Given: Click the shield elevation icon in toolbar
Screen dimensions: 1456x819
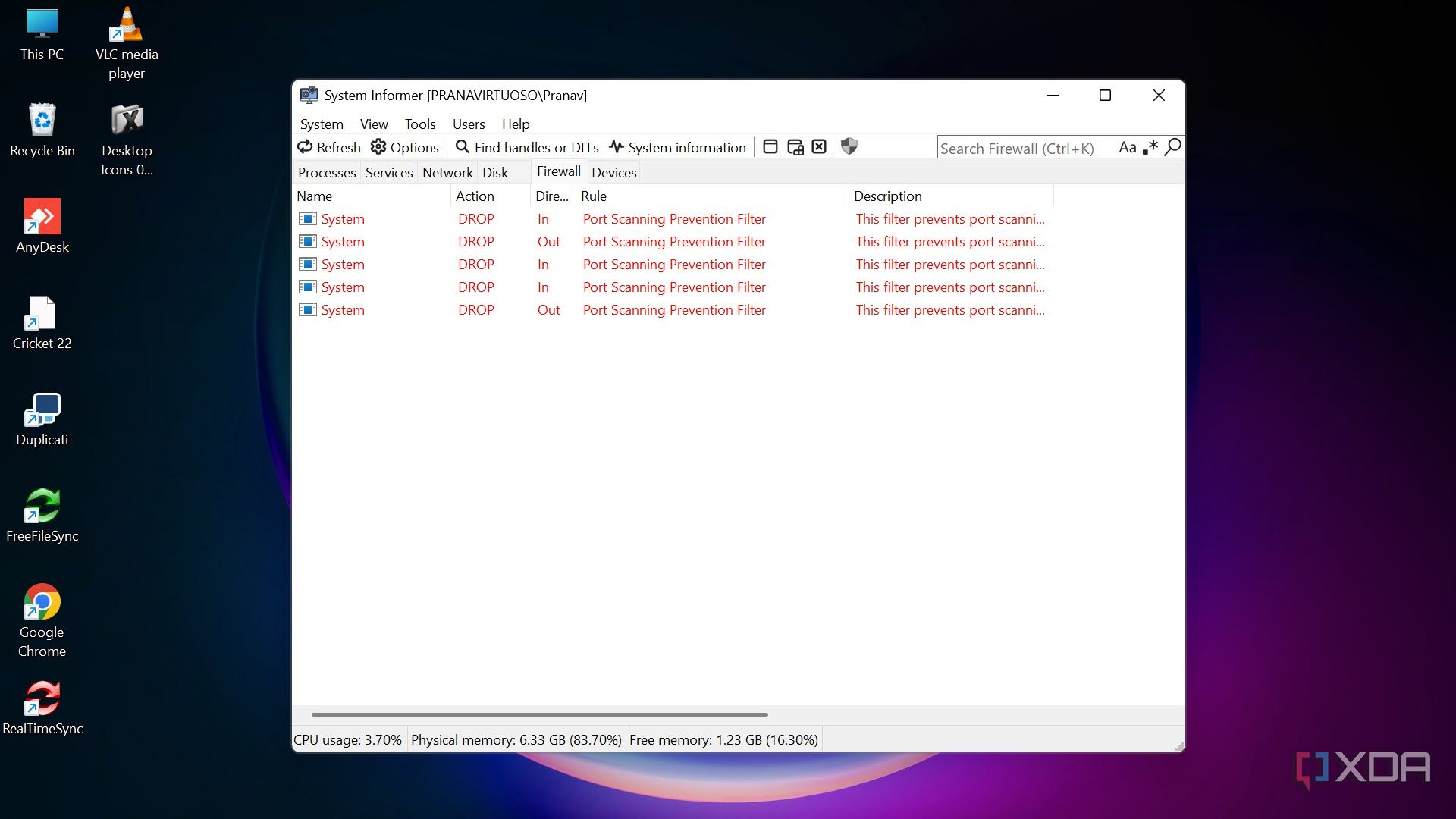Looking at the screenshot, I should pyautogui.click(x=849, y=146).
